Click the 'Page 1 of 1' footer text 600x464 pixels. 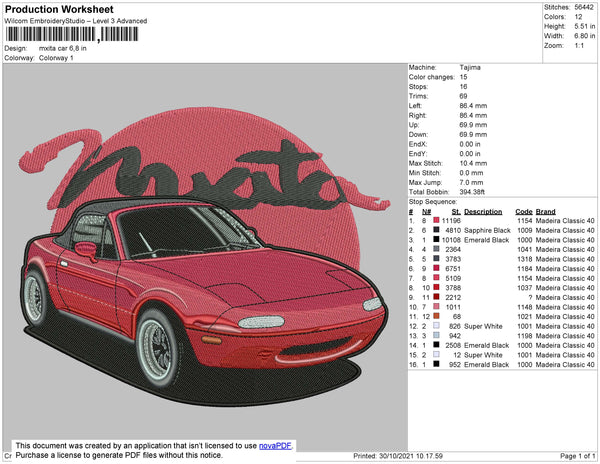[x=577, y=456]
